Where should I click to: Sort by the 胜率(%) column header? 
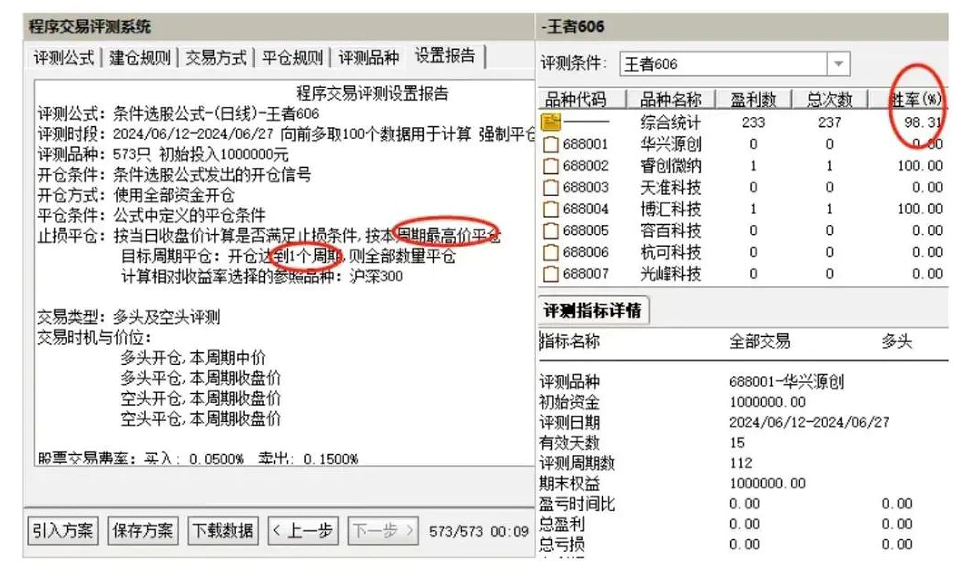tap(917, 99)
